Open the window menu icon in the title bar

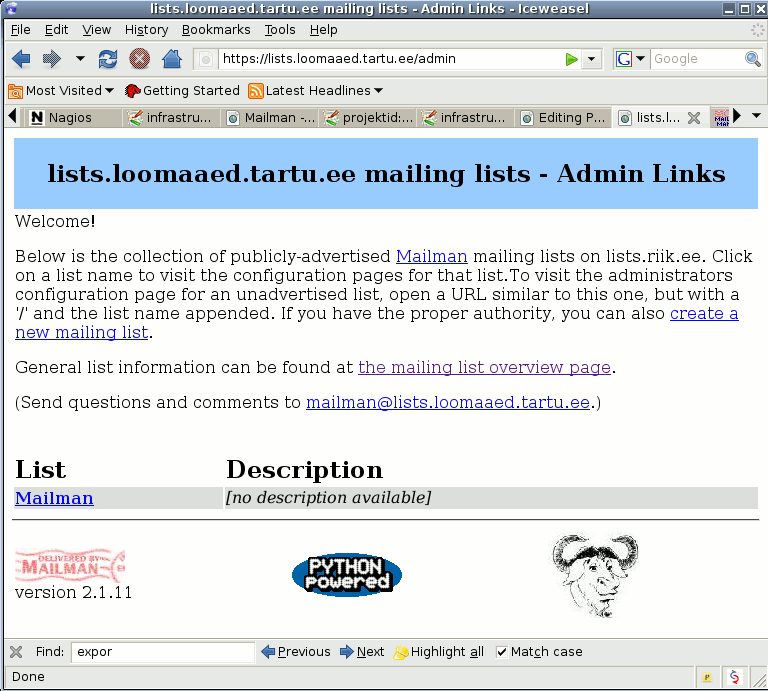click(x=11, y=8)
